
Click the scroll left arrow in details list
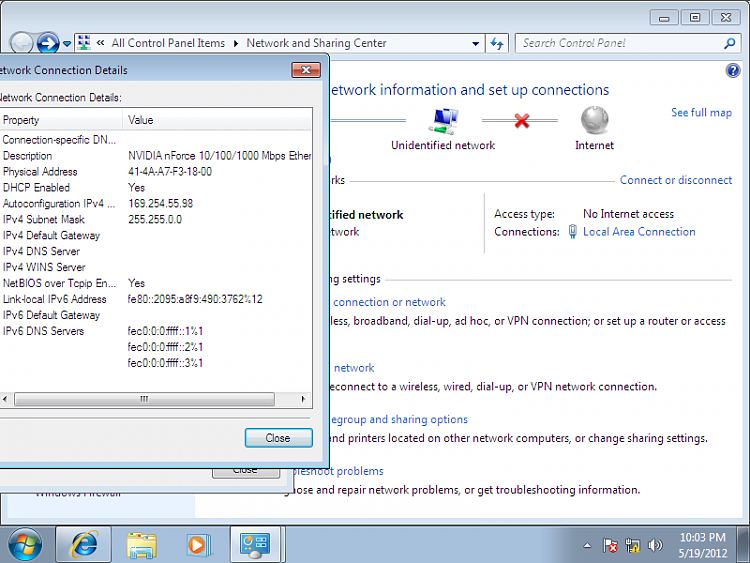click(x=5, y=399)
